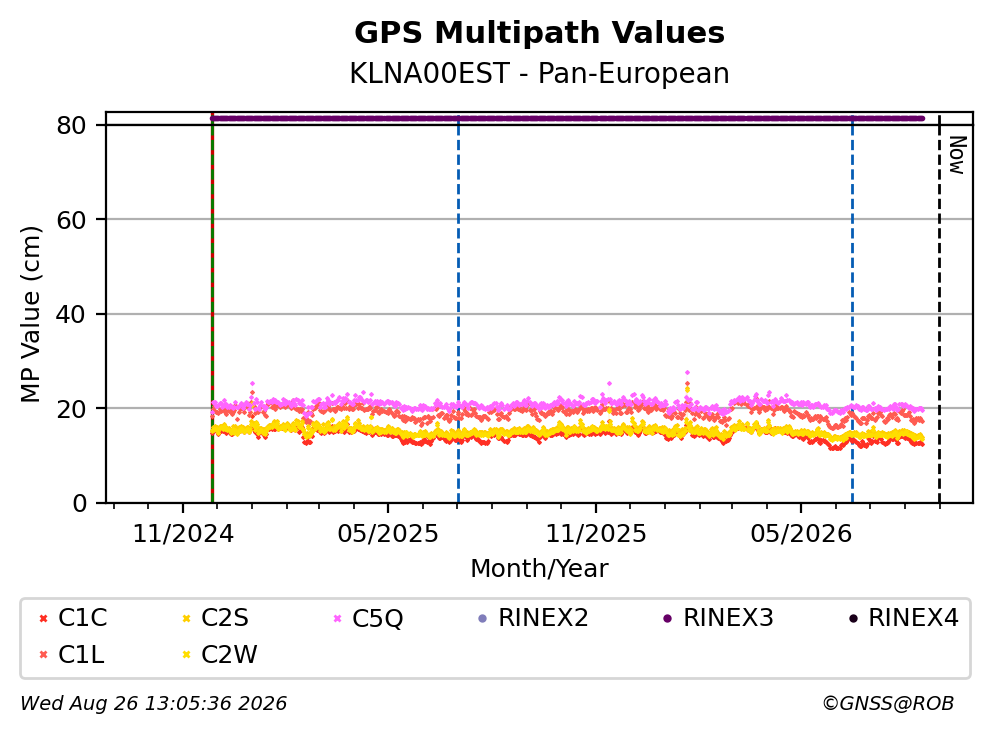Click the Now dashed line label

pyautogui.click(x=957, y=155)
